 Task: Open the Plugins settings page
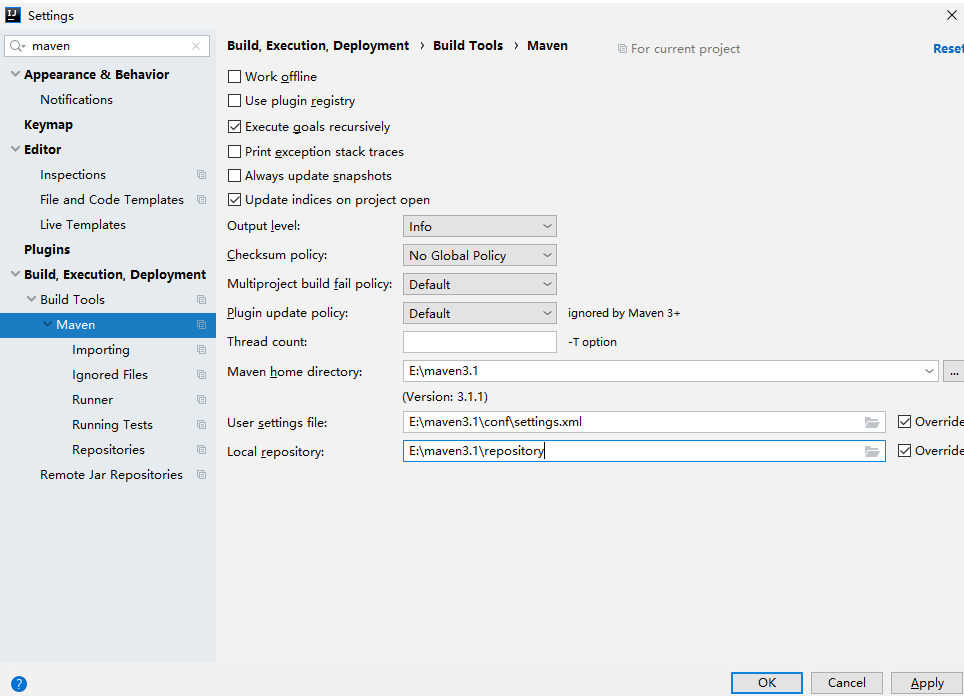(x=47, y=250)
